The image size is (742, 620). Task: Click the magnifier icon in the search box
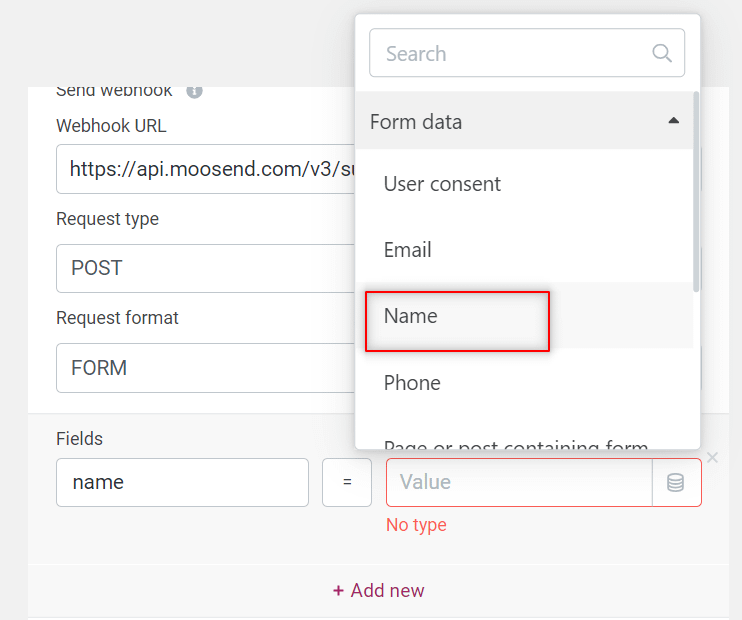(662, 53)
